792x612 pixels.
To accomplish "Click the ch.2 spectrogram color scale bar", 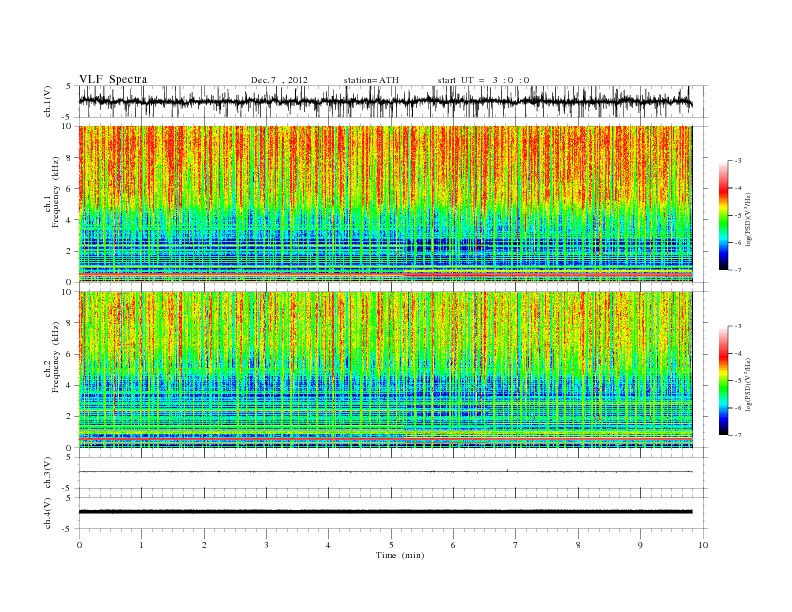I will 723,381.
